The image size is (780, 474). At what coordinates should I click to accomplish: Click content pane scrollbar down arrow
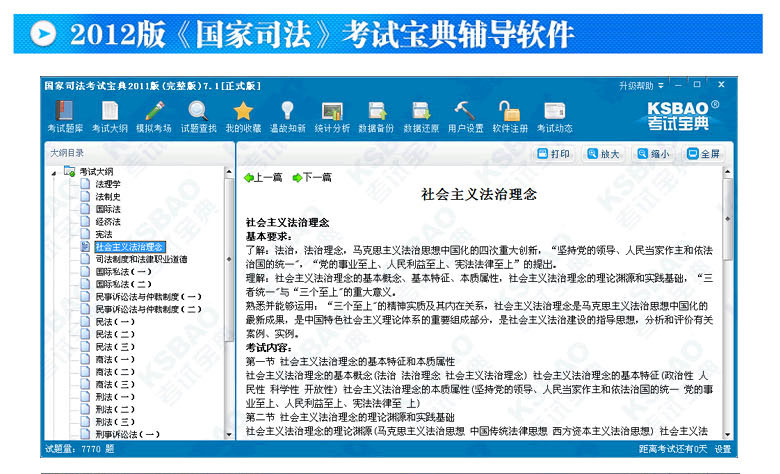(727, 434)
